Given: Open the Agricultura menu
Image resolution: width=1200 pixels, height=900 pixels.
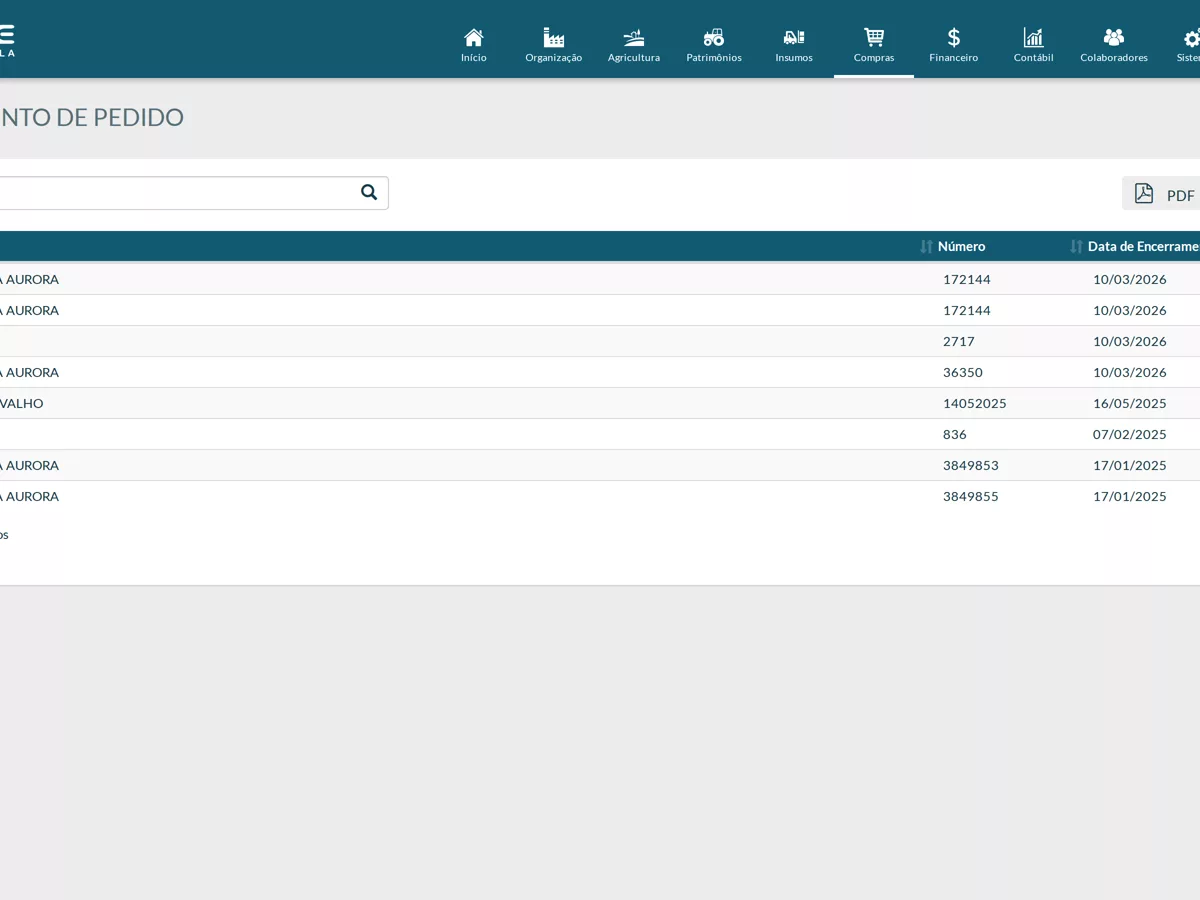Looking at the screenshot, I should coord(634,45).
